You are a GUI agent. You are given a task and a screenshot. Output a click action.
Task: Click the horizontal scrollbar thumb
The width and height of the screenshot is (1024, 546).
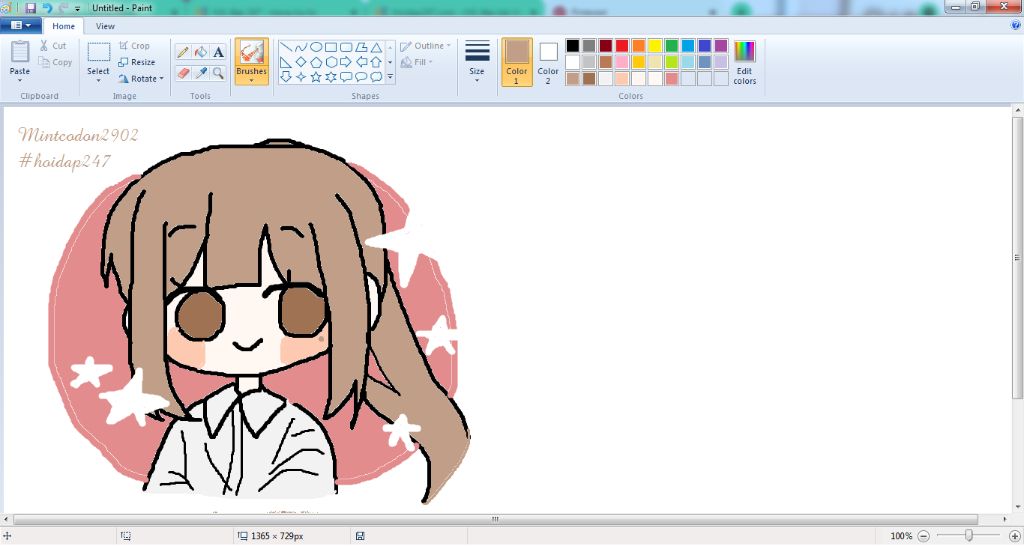click(495, 520)
